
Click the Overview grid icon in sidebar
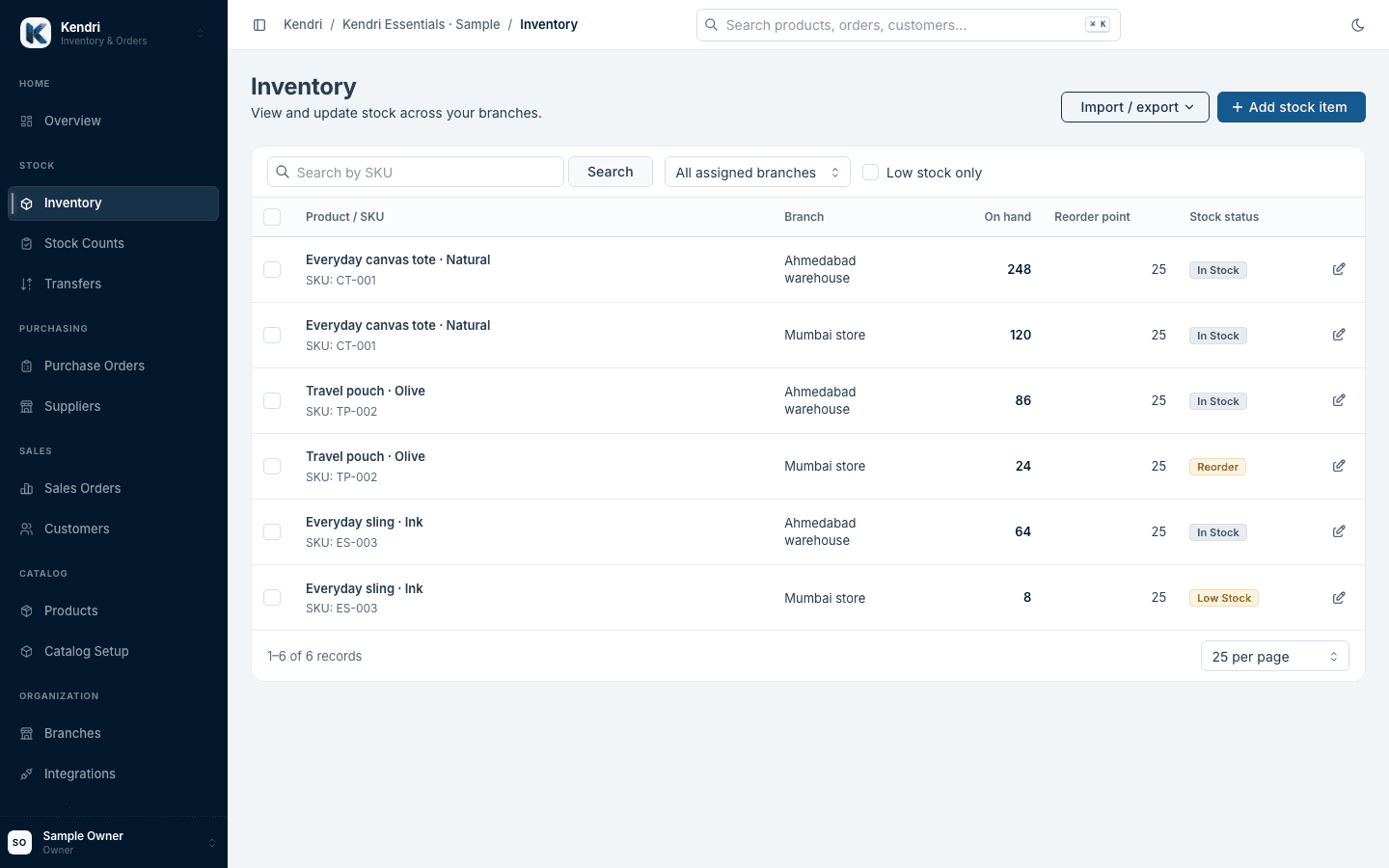point(27,122)
